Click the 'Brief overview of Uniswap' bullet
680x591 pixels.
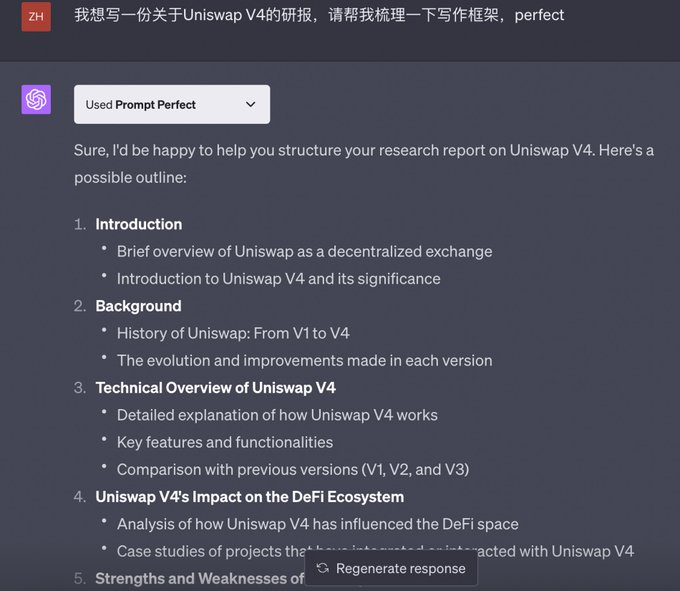(304, 251)
